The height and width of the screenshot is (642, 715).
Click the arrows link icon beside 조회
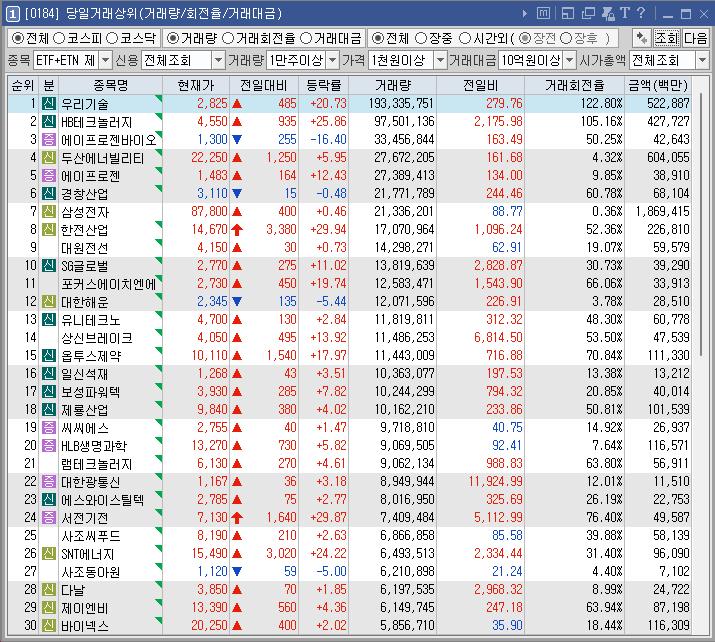(x=642, y=38)
